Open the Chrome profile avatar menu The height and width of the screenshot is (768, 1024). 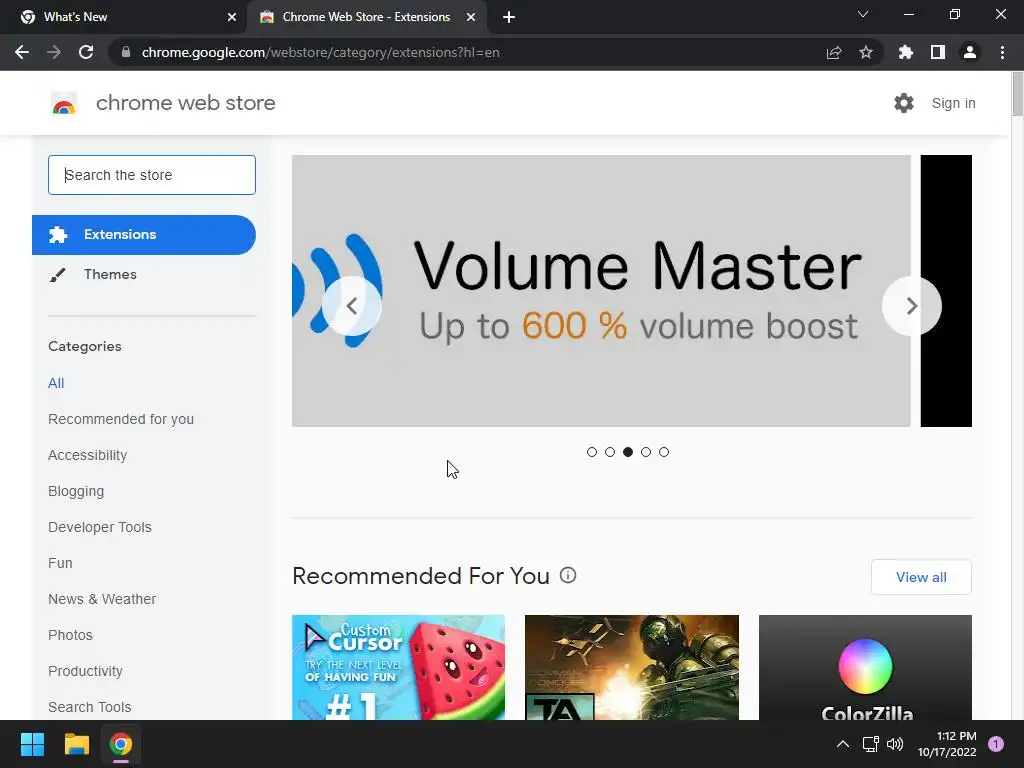pos(970,52)
